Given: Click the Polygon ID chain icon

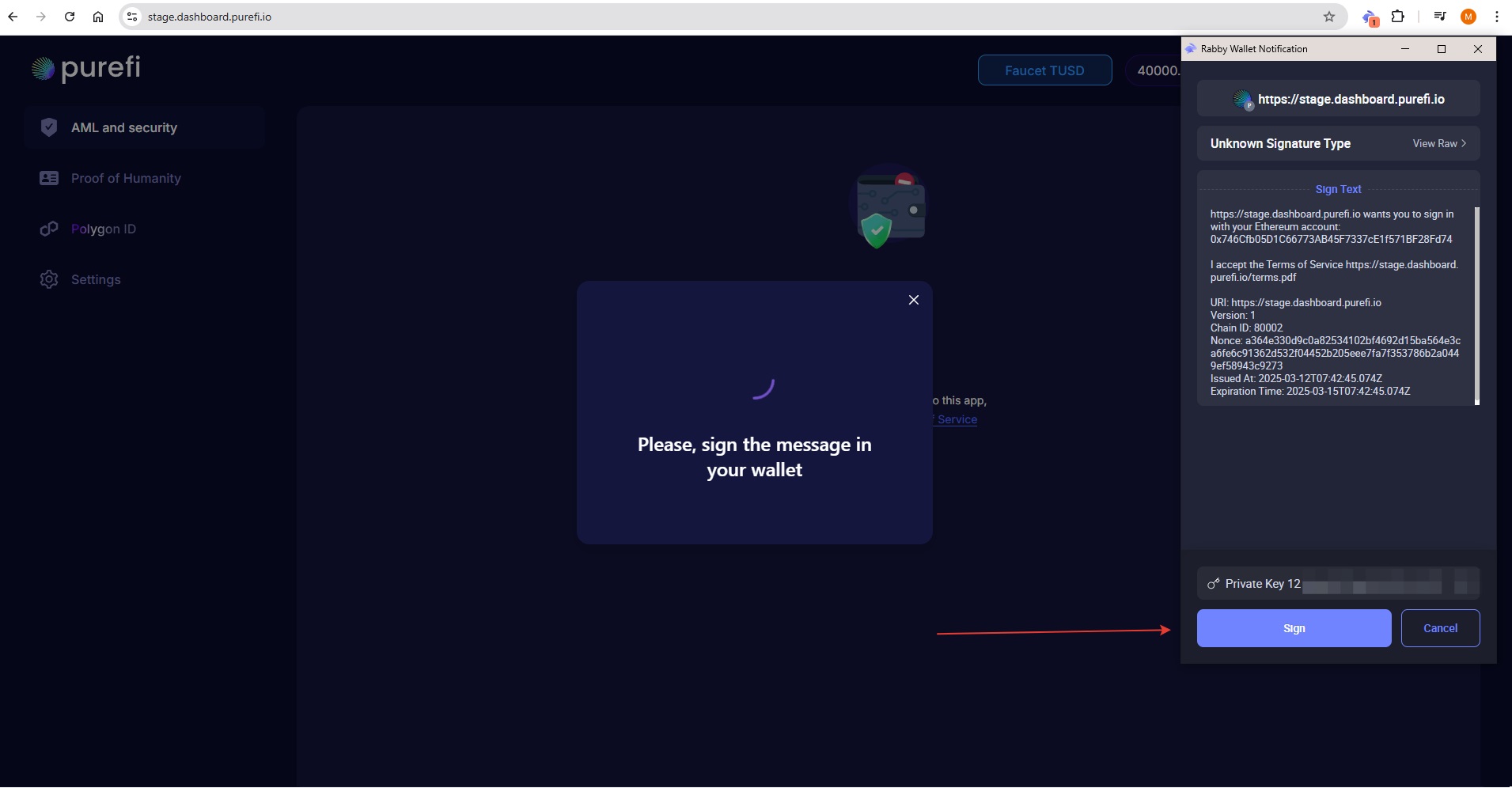Looking at the screenshot, I should (x=49, y=229).
